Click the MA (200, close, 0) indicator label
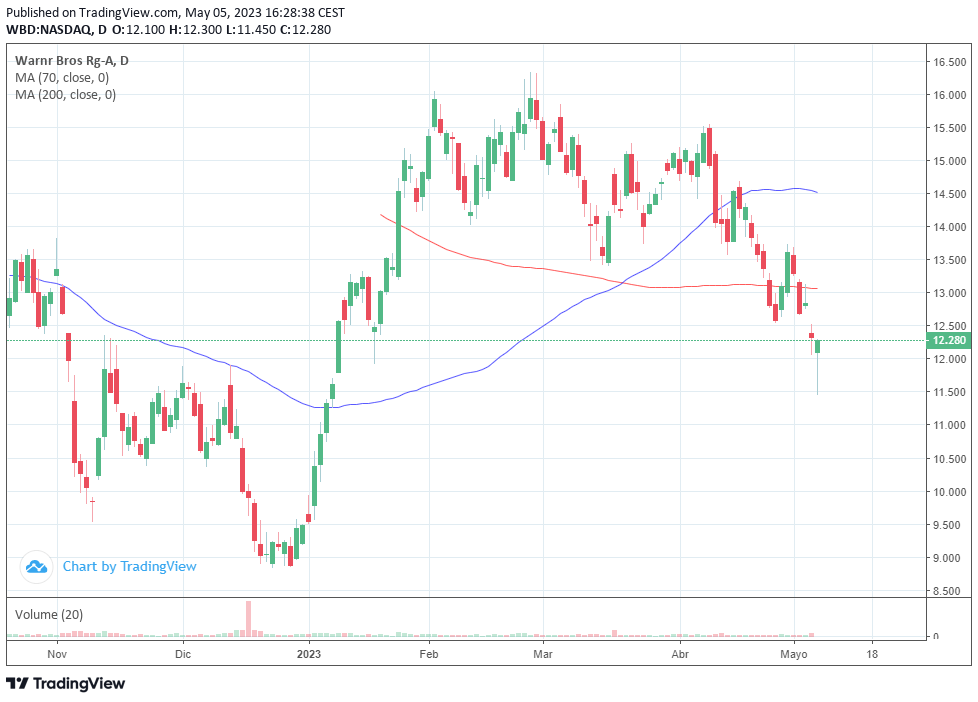 [x=65, y=94]
